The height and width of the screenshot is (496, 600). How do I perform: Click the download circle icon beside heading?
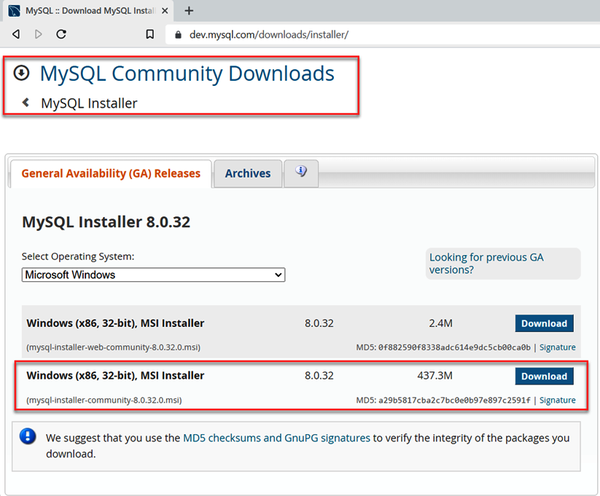(21, 73)
